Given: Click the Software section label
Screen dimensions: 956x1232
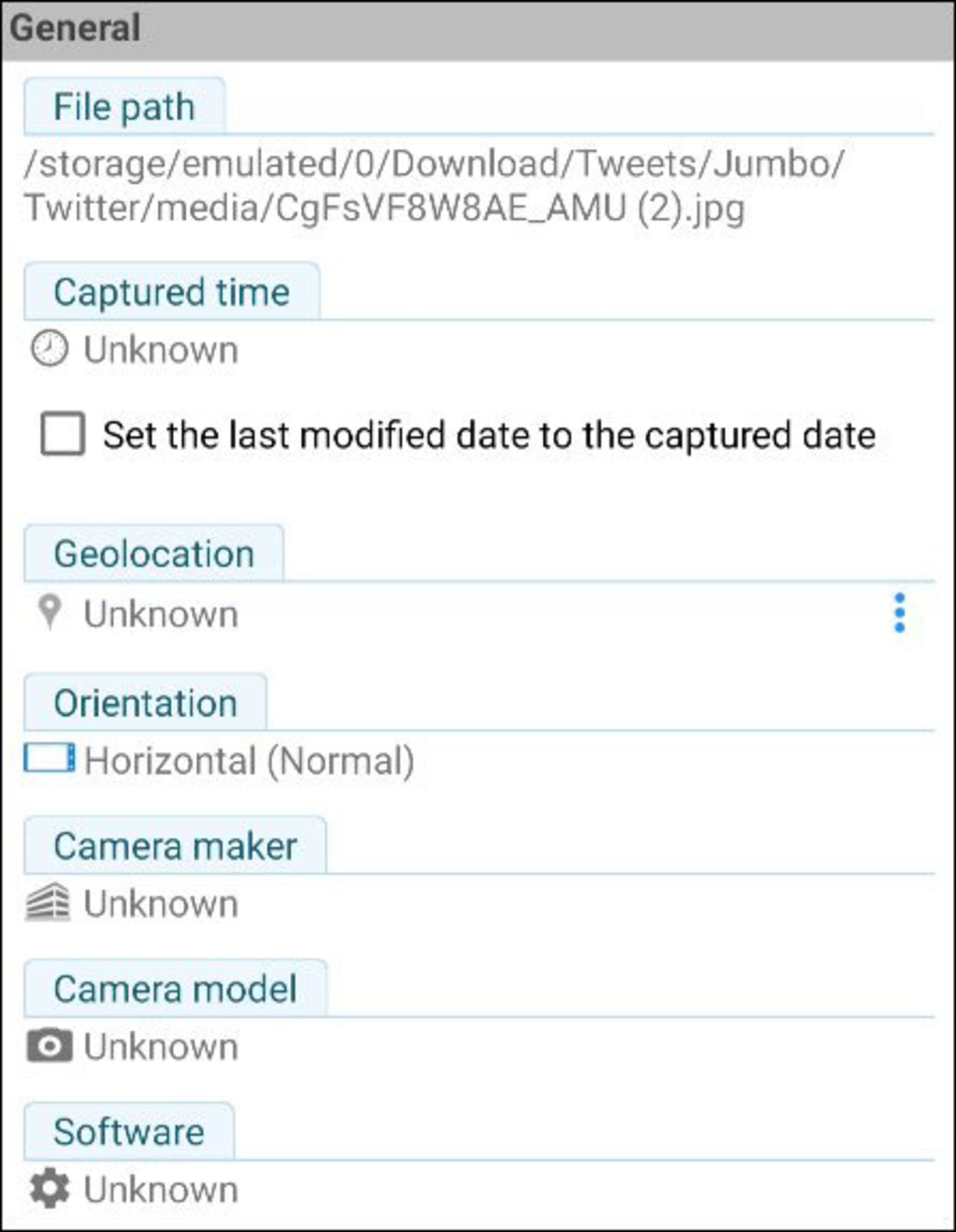Looking at the screenshot, I should click(128, 1132).
